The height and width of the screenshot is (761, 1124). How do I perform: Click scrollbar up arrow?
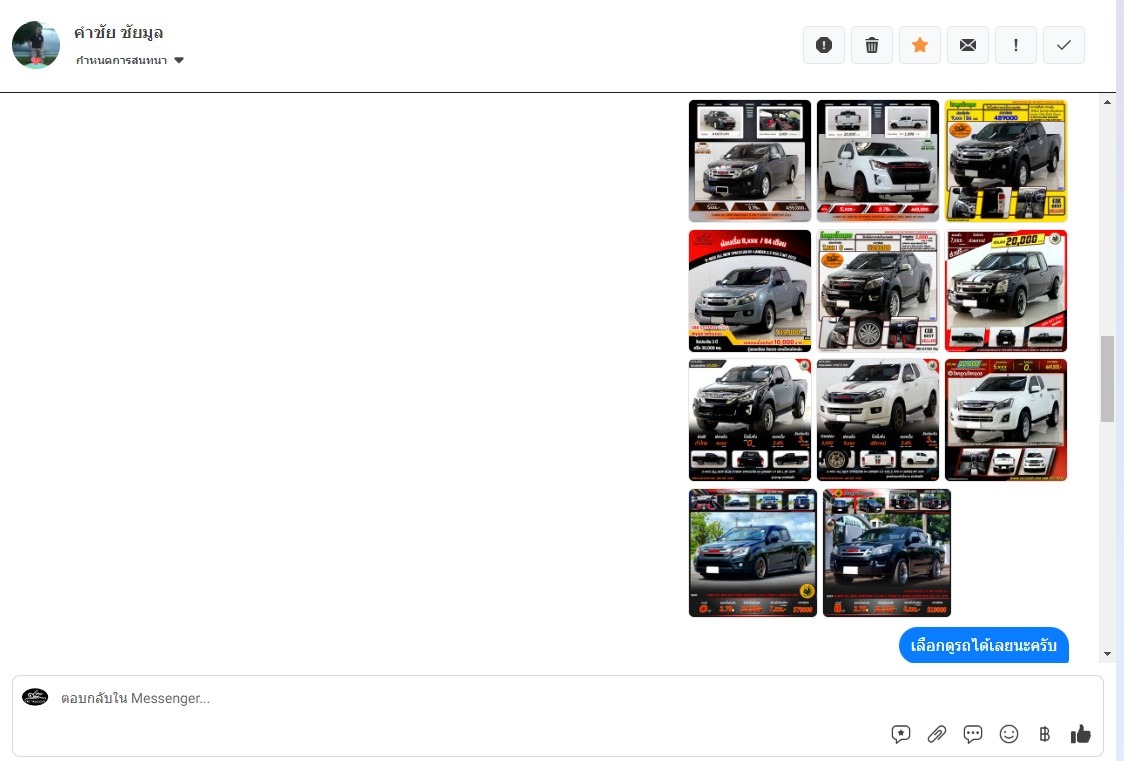(x=1108, y=102)
